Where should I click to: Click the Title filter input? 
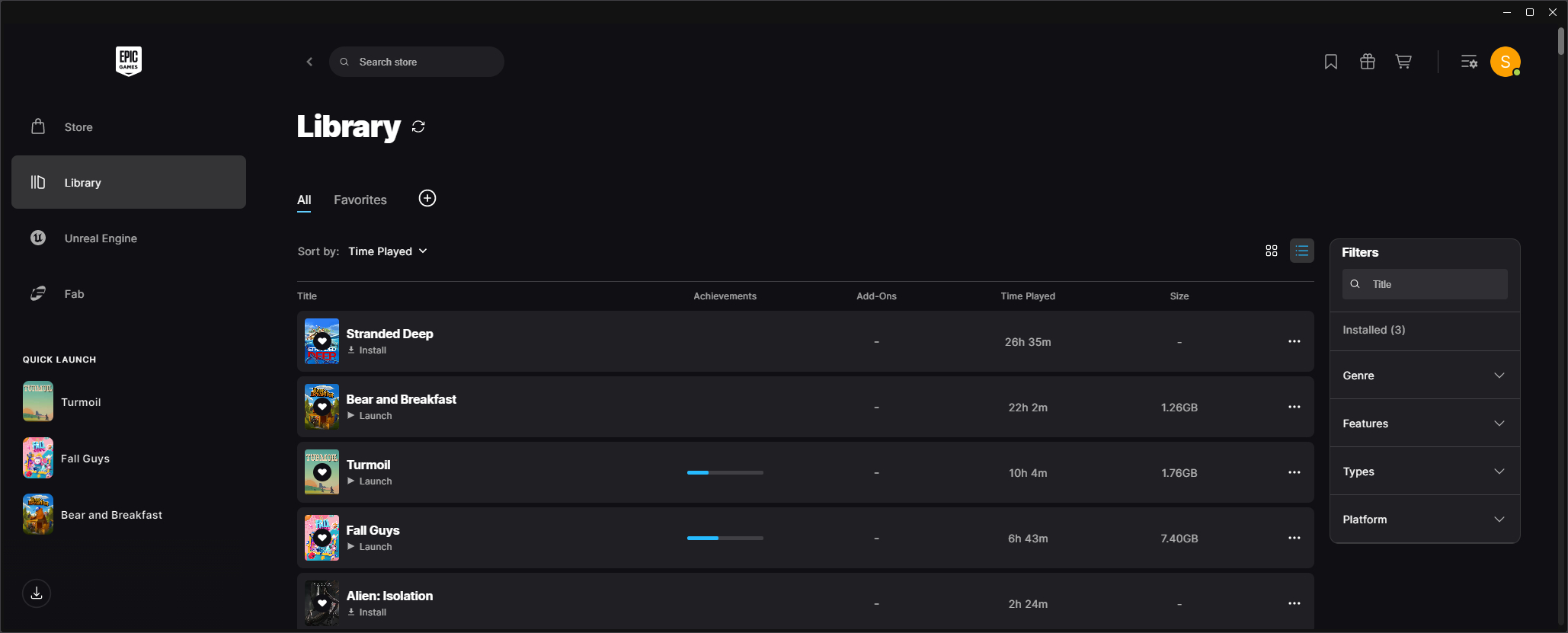(1425, 284)
